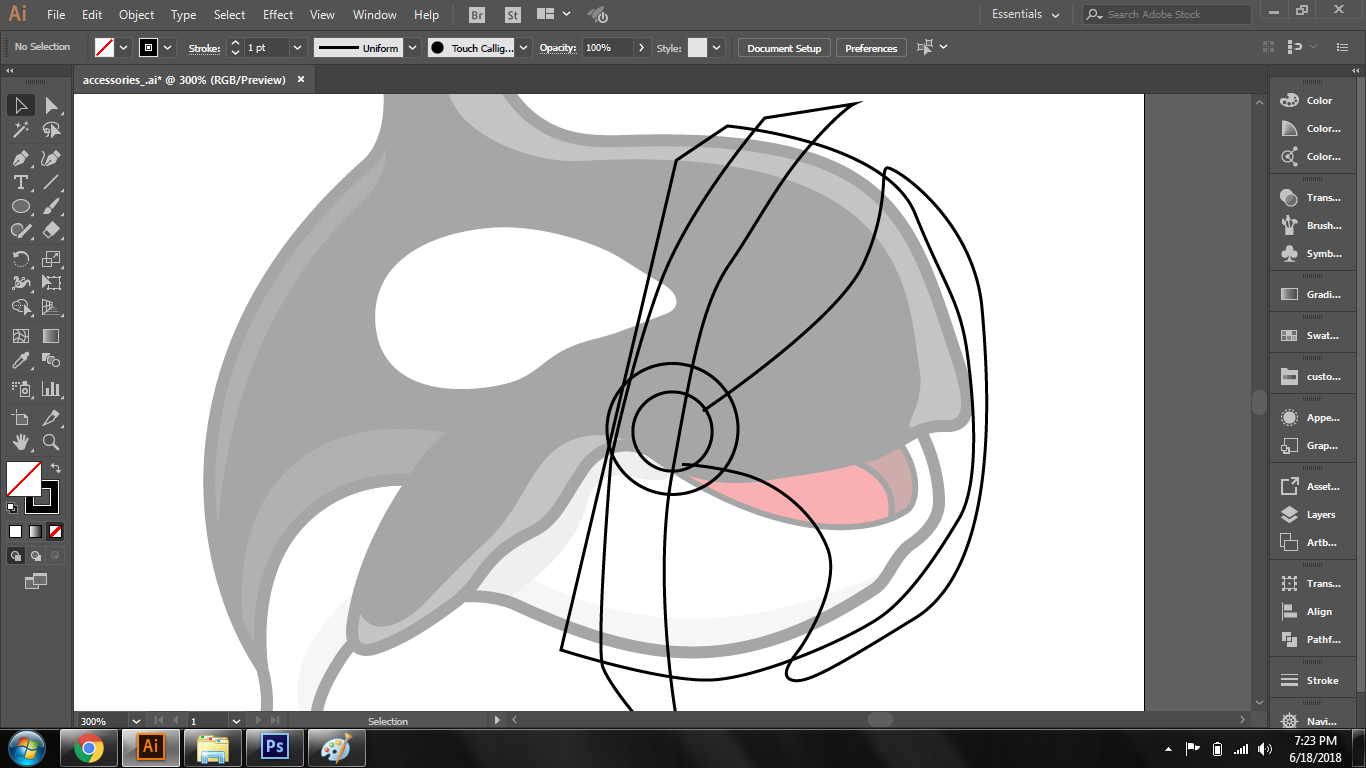Screen dimensions: 1366x768
Task: Select the Curvature tool
Action: [x=51, y=158]
